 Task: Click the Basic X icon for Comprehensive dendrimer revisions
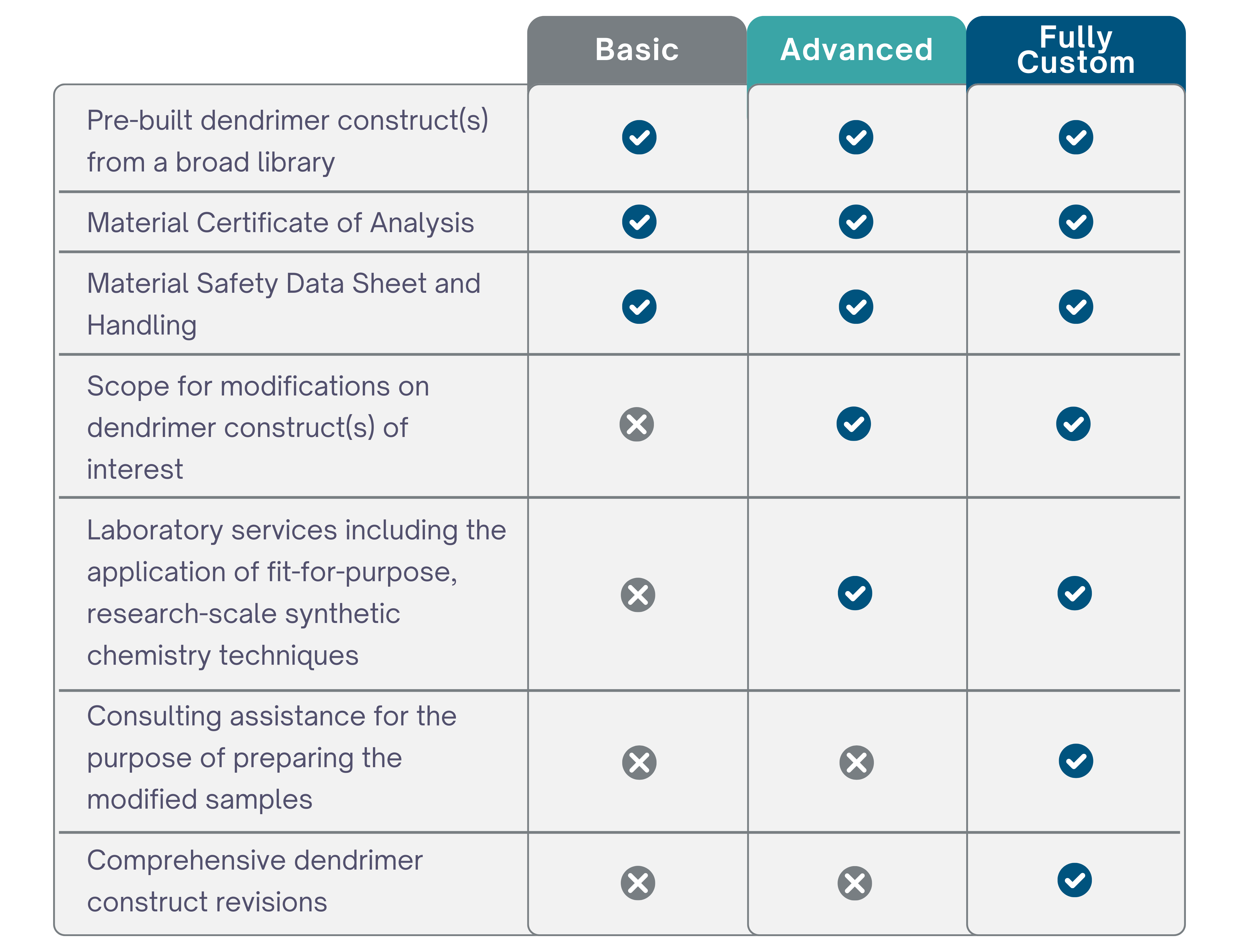point(638,883)
